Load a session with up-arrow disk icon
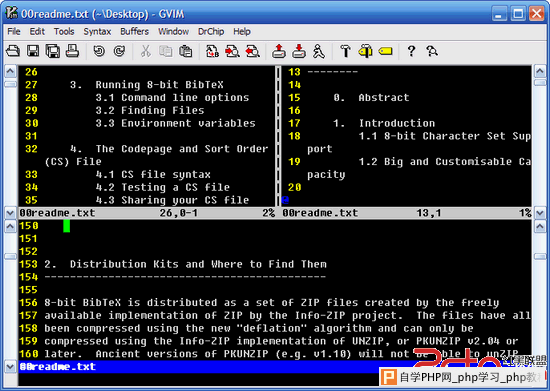Screen dimensions: 550x391 [x=279, y=51]
